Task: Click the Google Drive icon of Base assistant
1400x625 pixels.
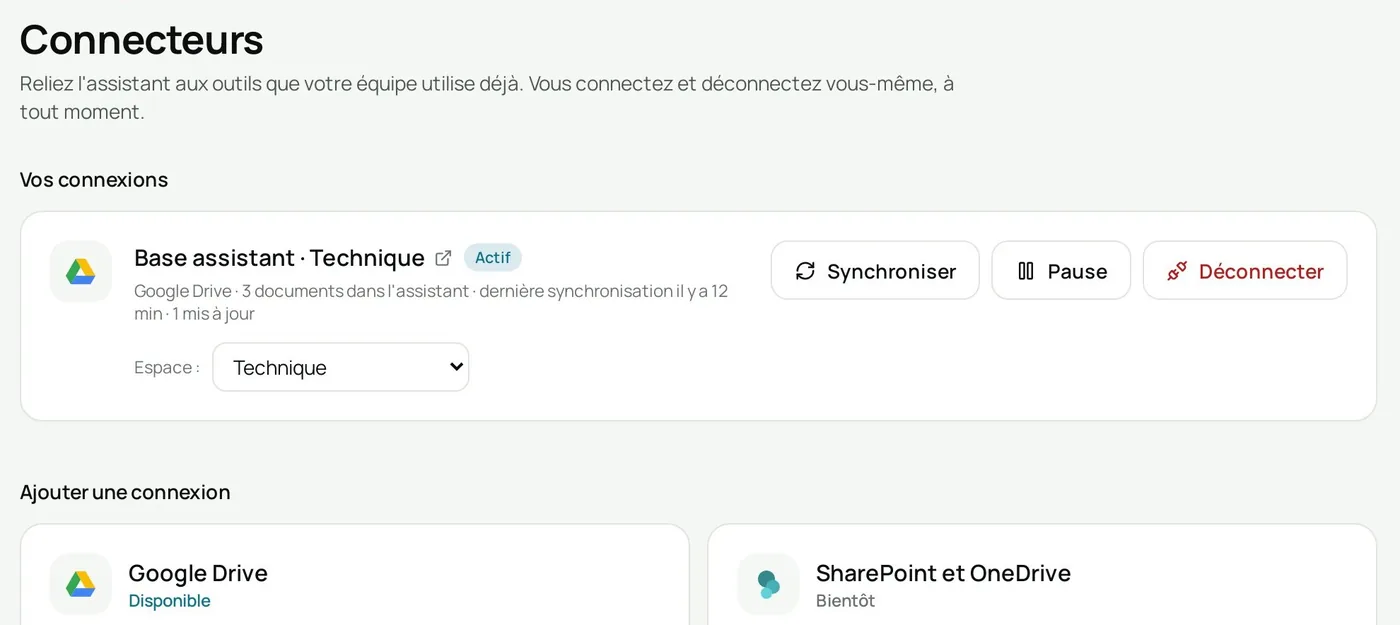Action: [x=81, y=271]
